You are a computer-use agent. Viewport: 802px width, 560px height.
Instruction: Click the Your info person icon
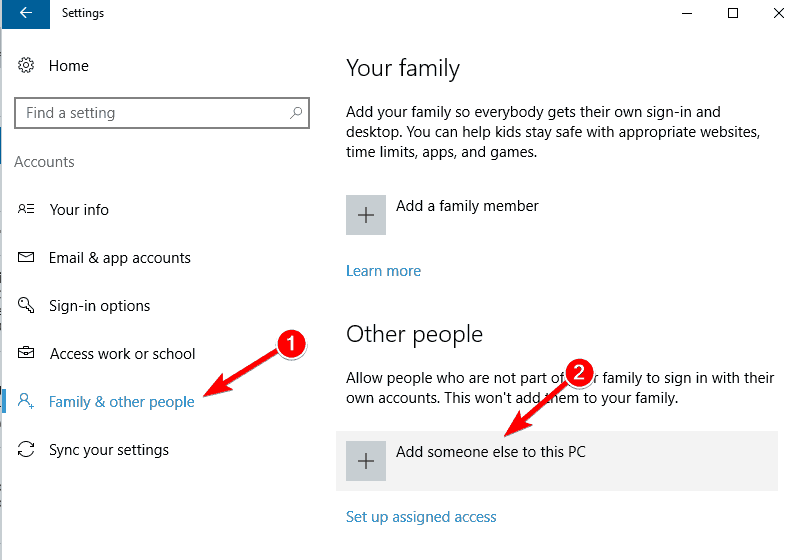pyautogui.click(x=28, y=210)
